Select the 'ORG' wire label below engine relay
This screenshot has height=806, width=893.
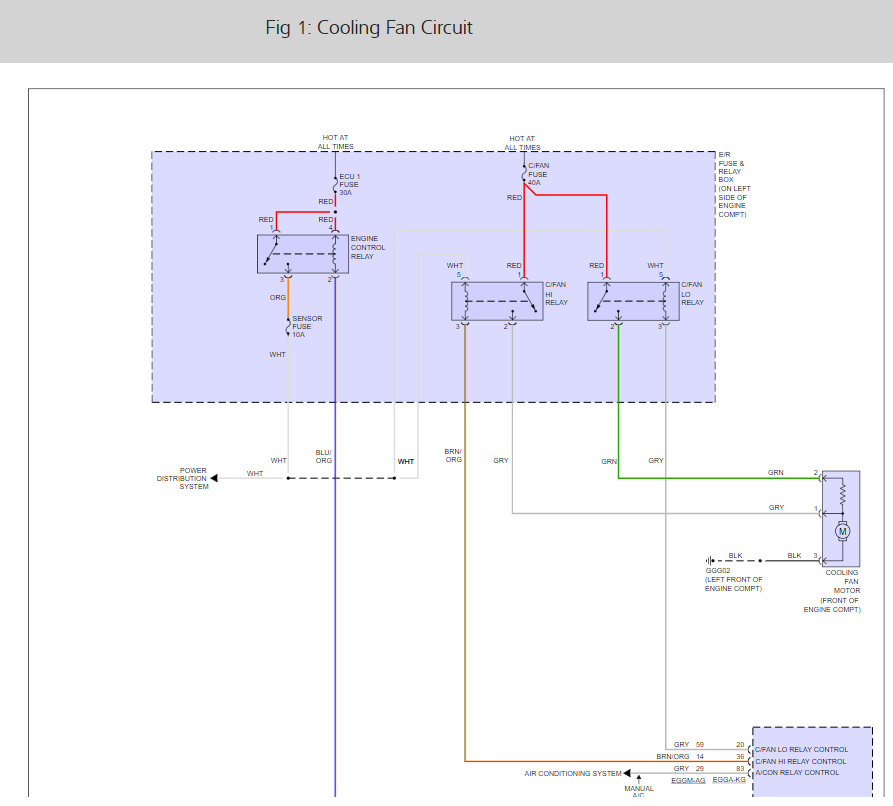click(277, 297)
